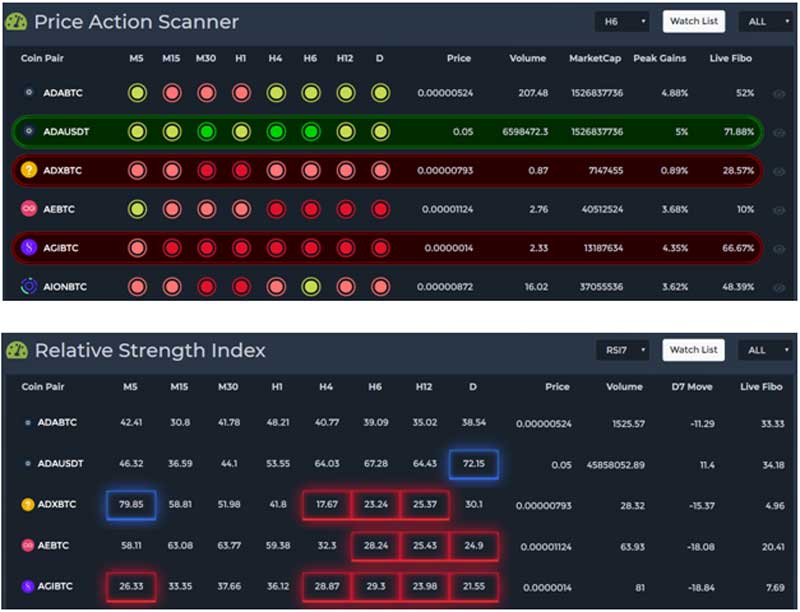Open the H6 timeframe dropdown

pos(621,20)
